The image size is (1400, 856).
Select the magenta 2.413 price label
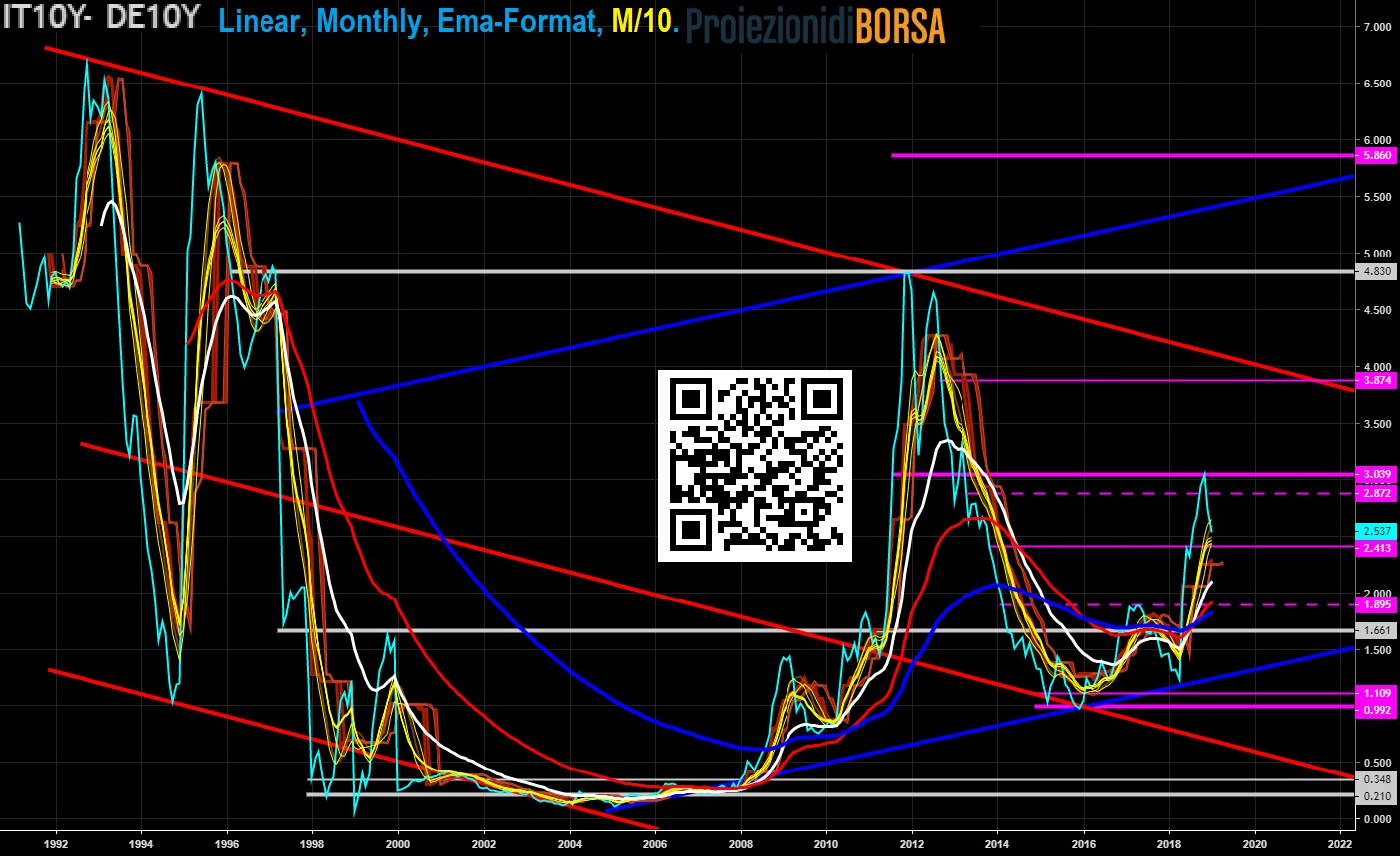point(1377,548)
